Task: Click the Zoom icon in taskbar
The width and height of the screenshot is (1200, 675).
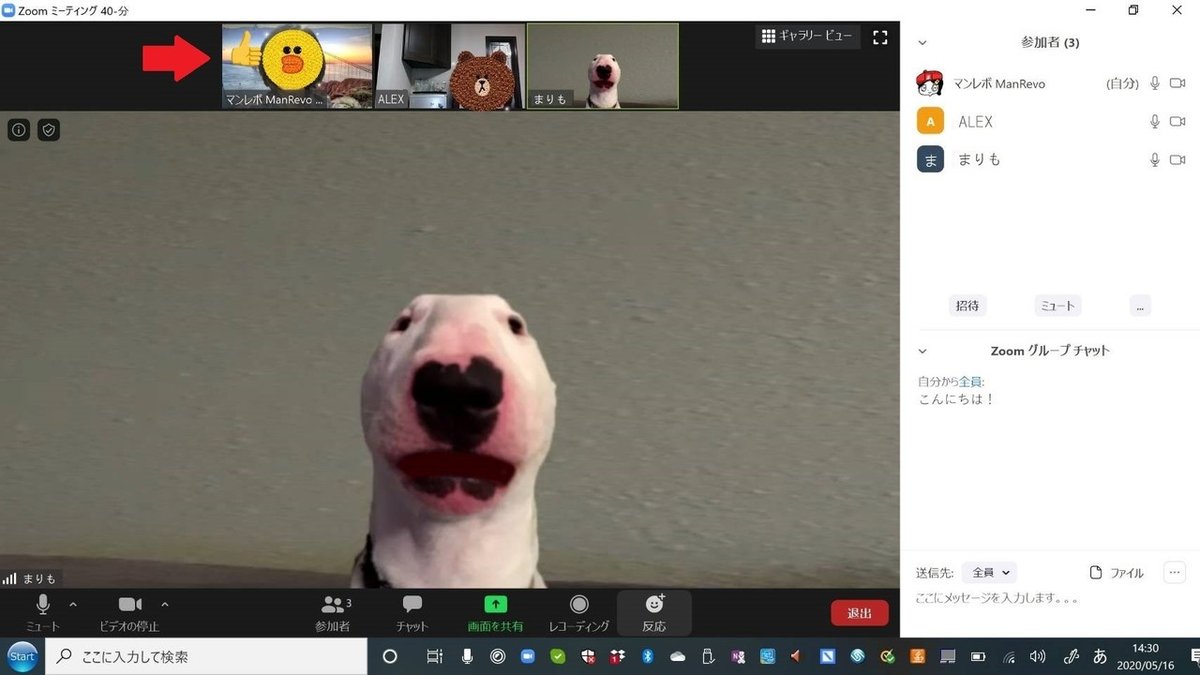Action: click(x=528, y=657)
